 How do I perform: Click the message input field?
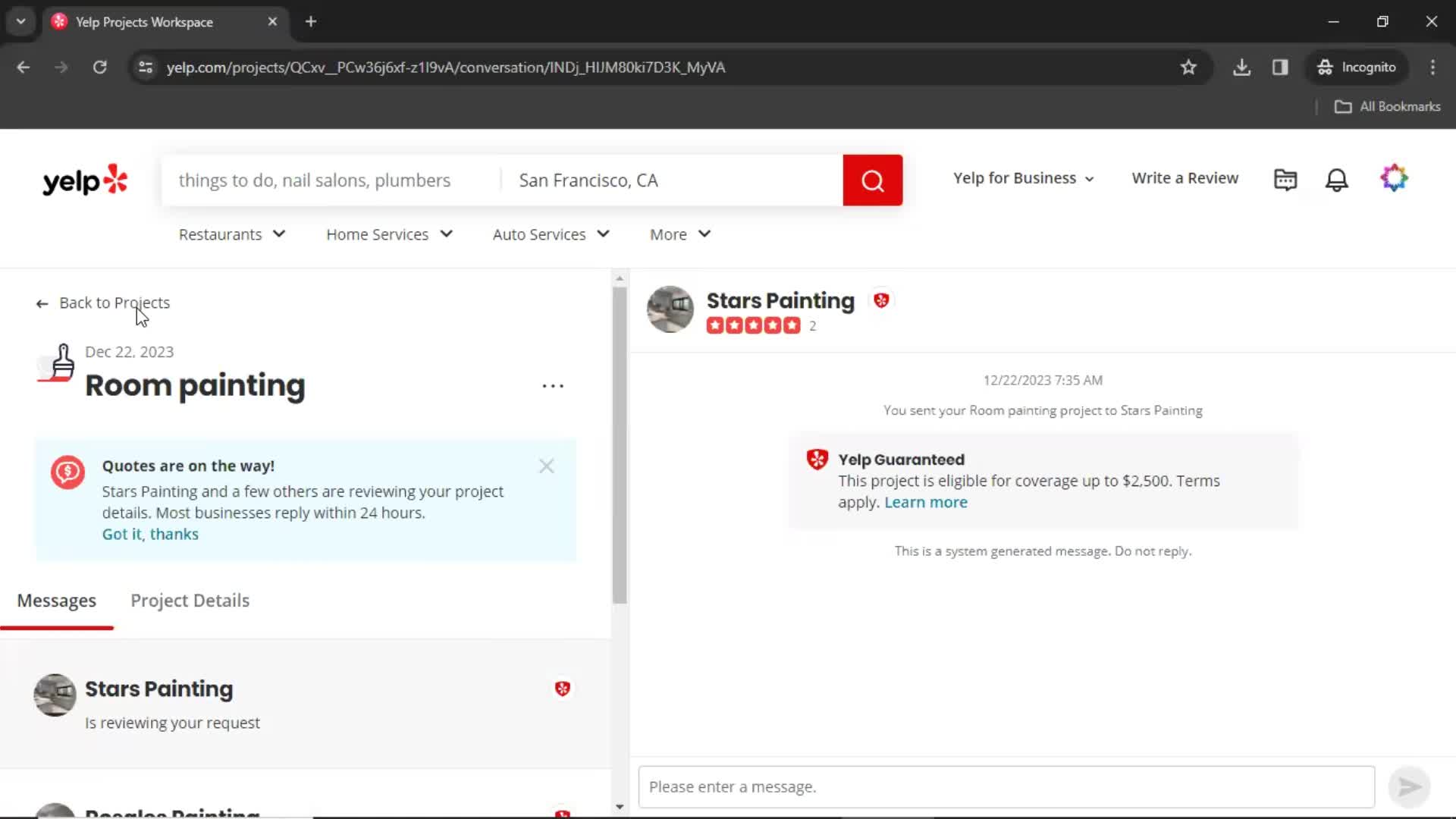(1003, 786)
